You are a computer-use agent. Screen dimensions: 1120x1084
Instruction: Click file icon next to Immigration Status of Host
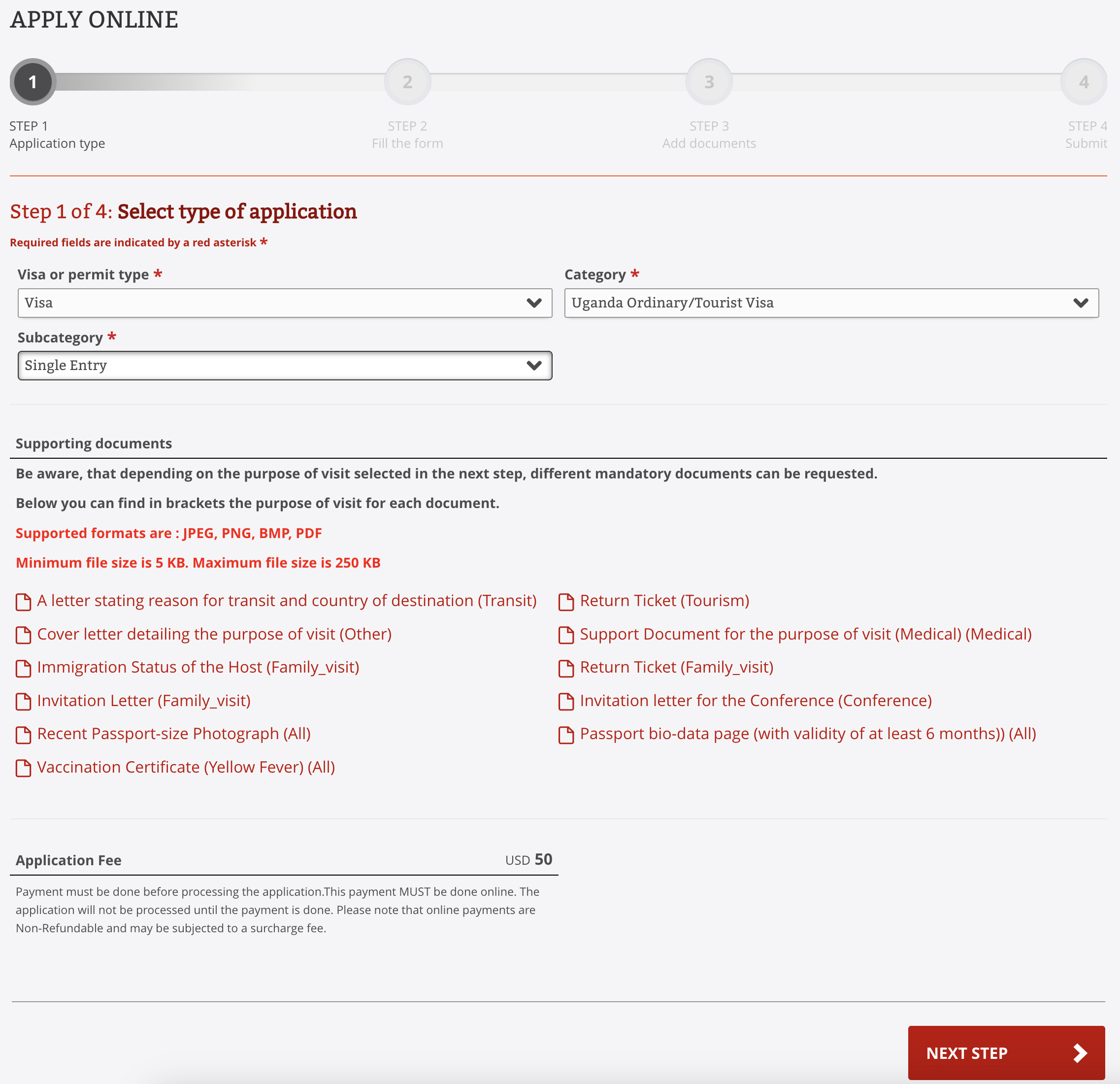pos(23,668)
